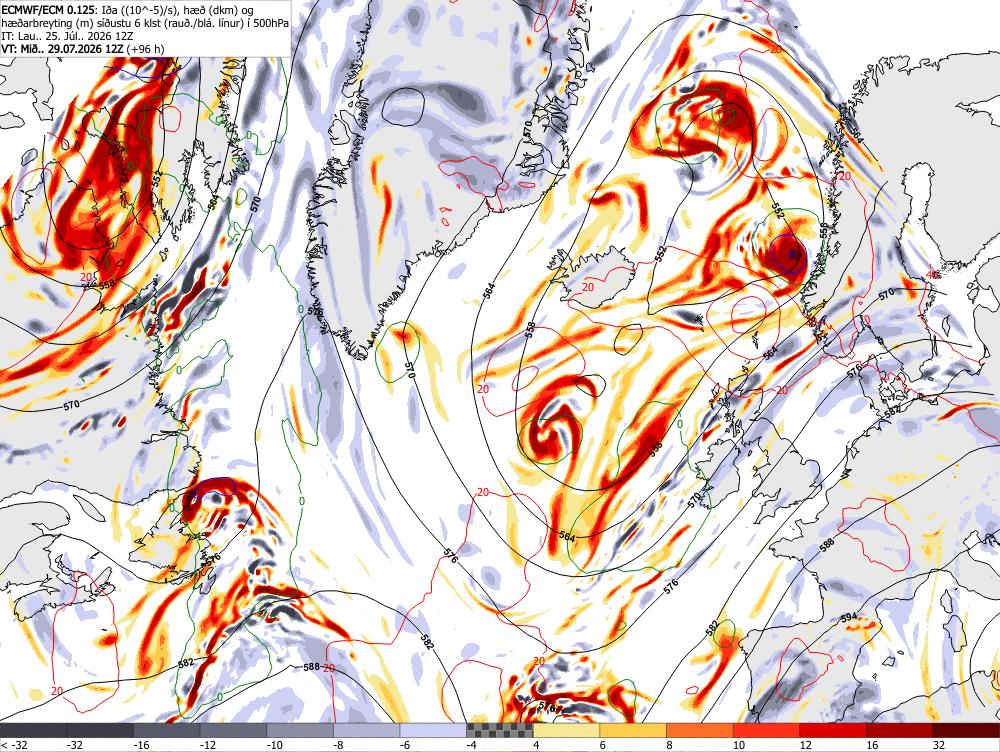Click the legend swatch labeled -10
Screen dimensions: 1000x752
coord(300,730)
